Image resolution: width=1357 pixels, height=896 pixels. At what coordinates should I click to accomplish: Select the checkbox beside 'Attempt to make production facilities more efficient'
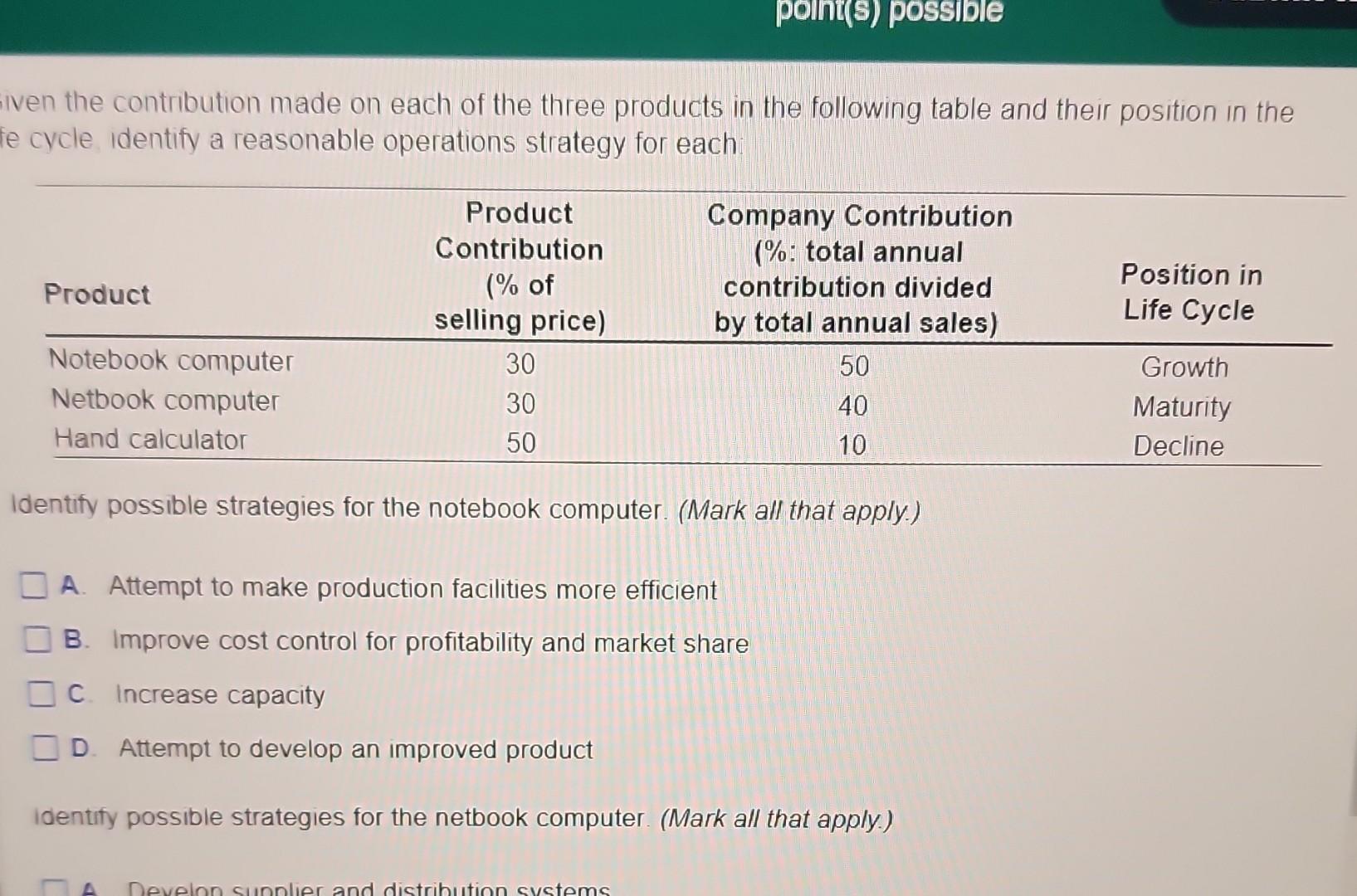point(34,587)
